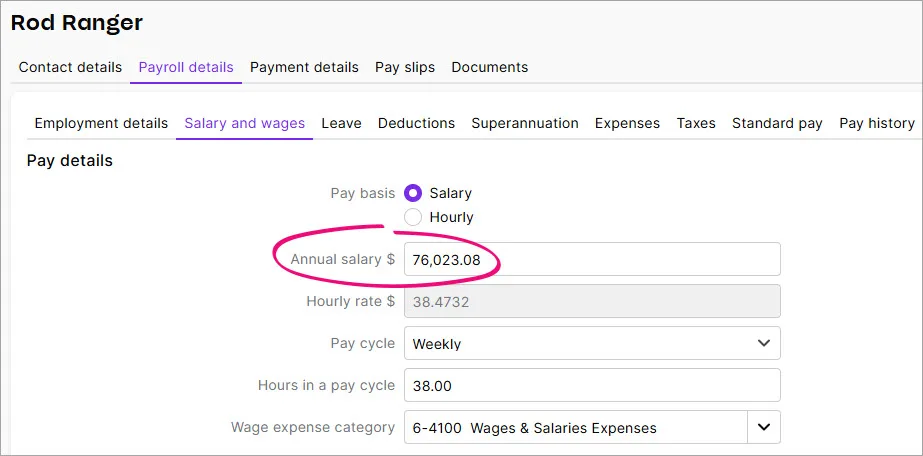This screenshot has width=923, height=456.
Task: Click the Annual salary $ label
Action: 343,259
